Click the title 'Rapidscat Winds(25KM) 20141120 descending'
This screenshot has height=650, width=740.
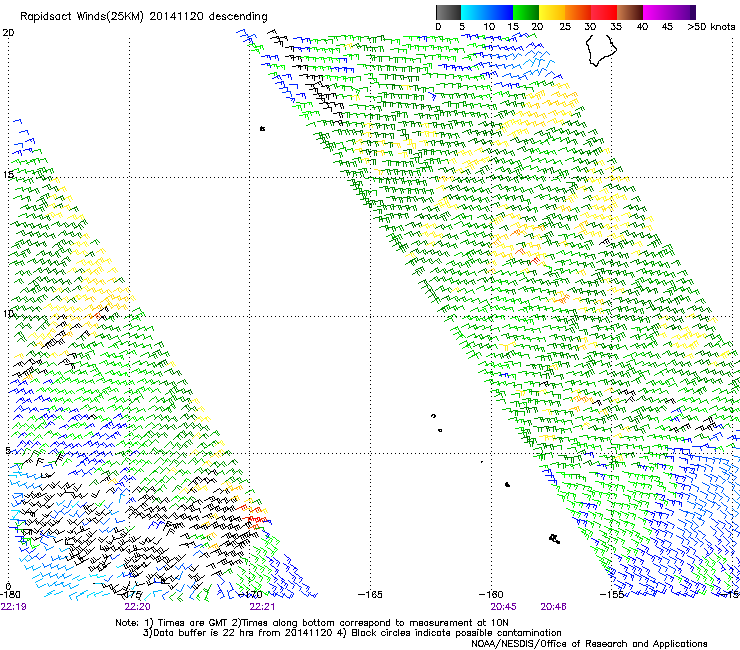point(144,17)
